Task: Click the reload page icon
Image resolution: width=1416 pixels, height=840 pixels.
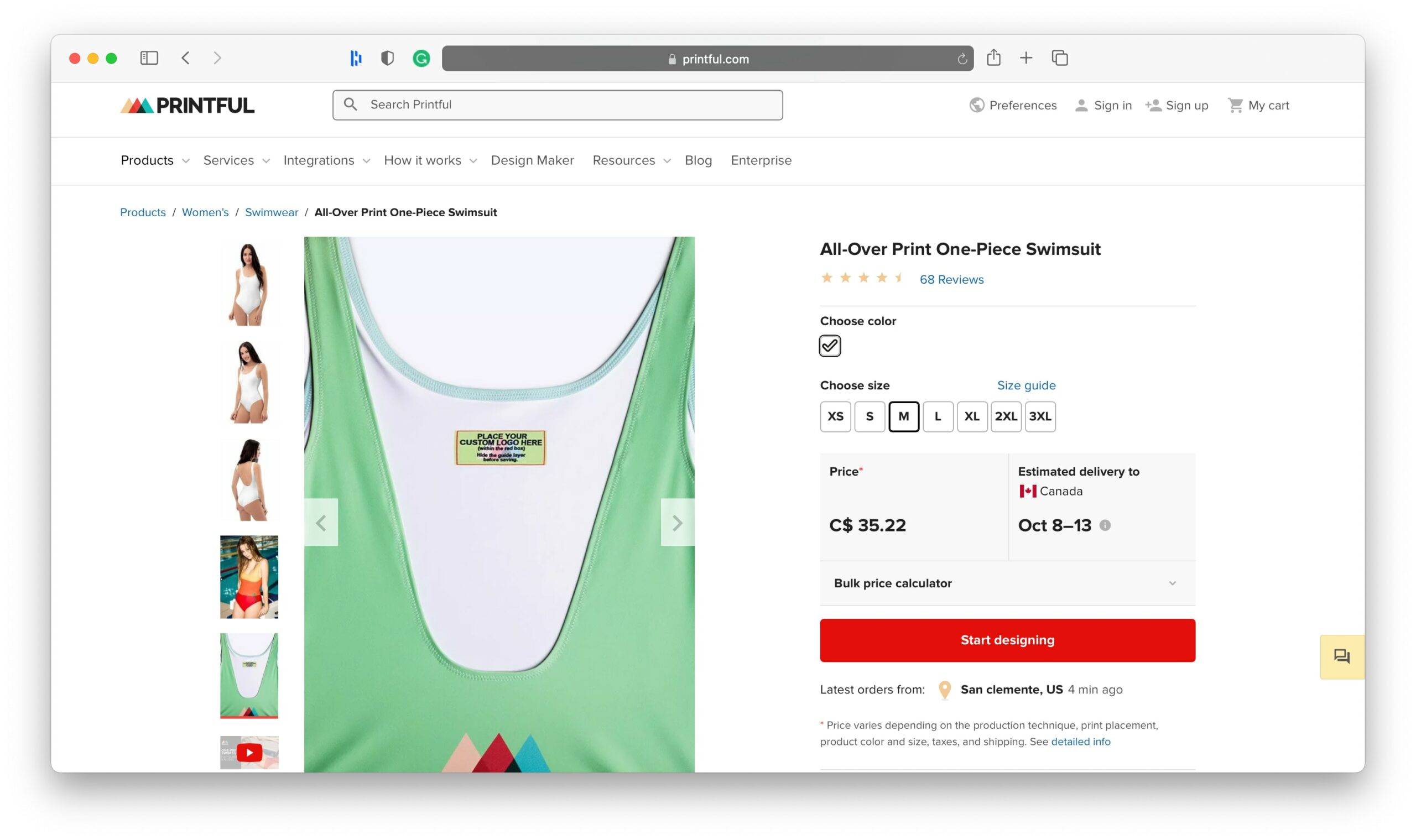Action: [962, 59]
